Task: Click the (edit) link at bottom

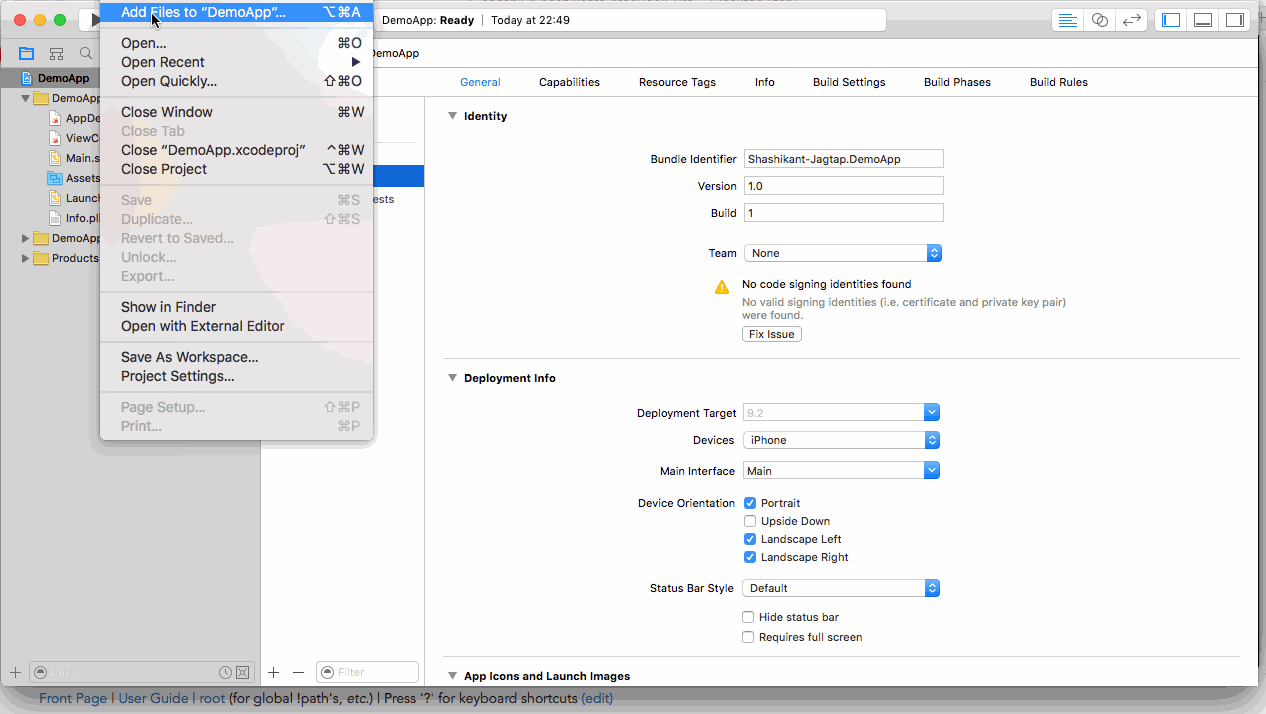Action: point(597,698)
